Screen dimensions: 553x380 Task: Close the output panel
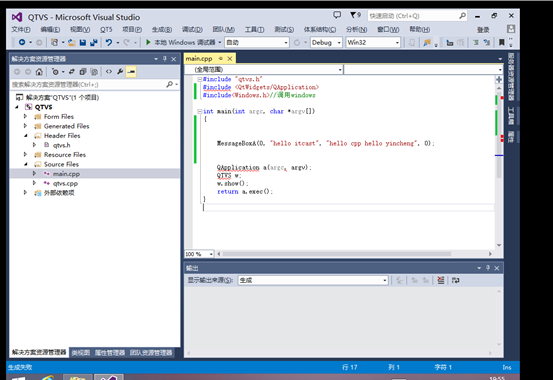[x=497, y=268]
